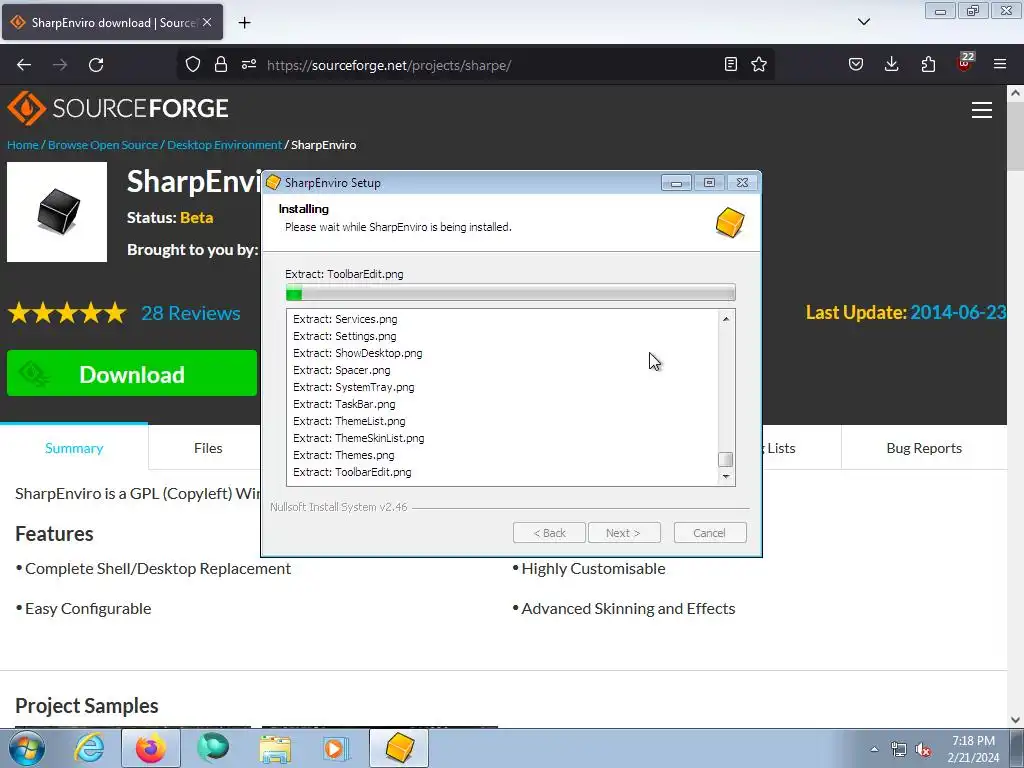The image size is (1024, 768).
Task: Select log line Extract: Spacer.png
Action: pos(342,370)
